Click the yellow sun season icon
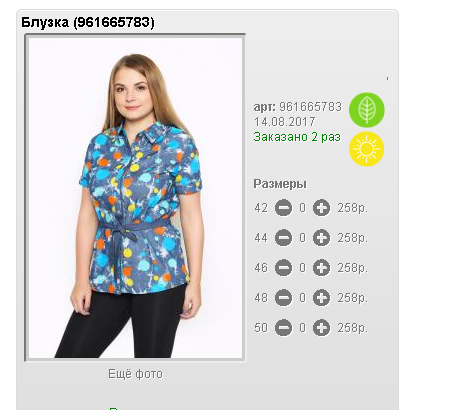 367,149
